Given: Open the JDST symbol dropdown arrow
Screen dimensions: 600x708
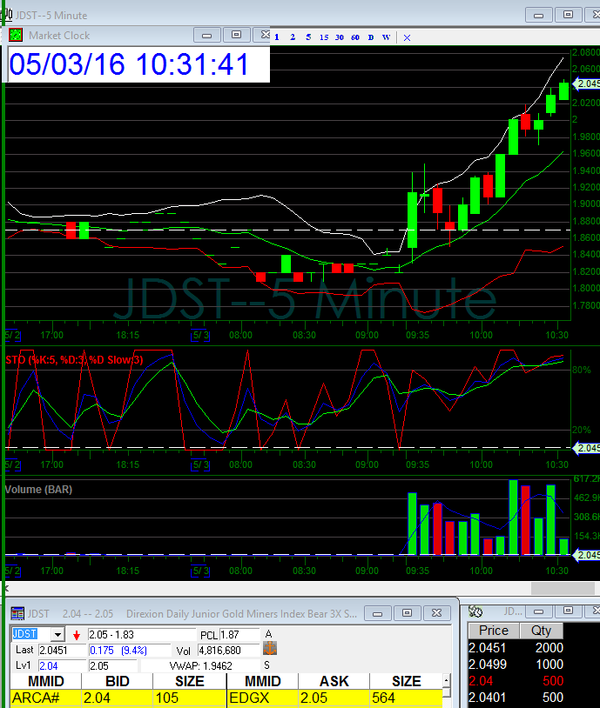Looking at the screenshot, I should [58, 635].
